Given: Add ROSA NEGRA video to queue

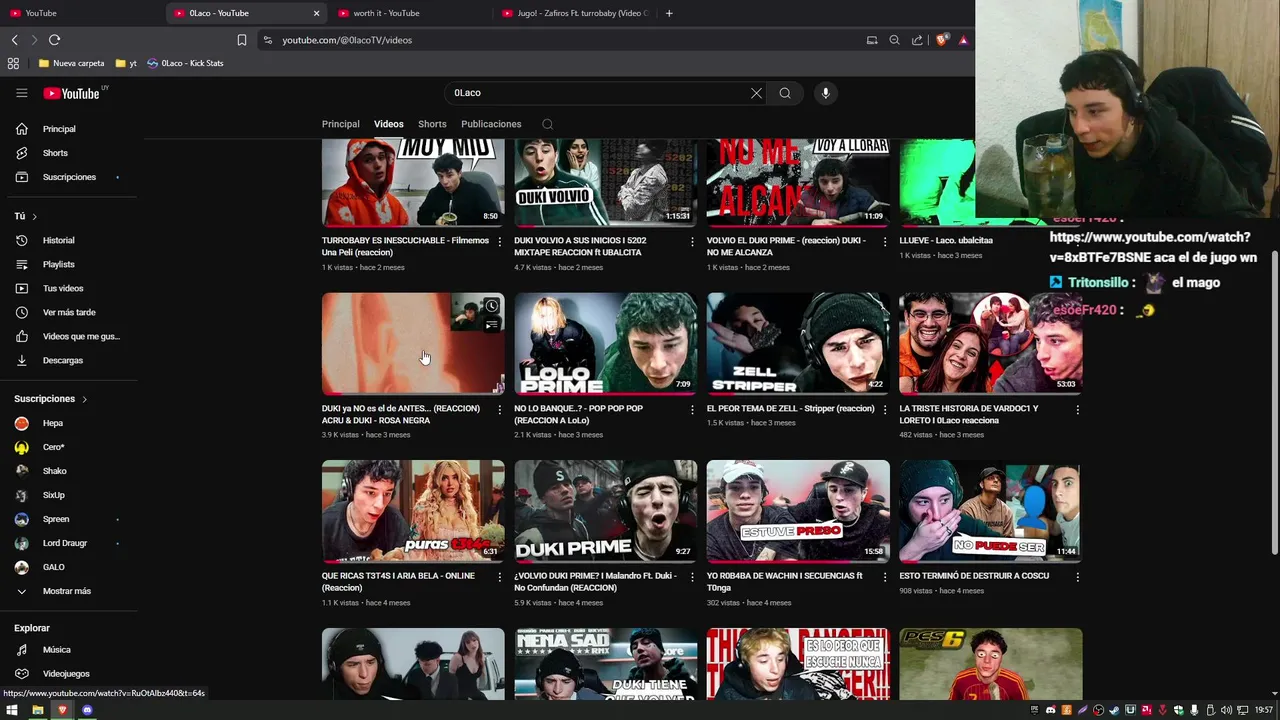Looking at the screenshot, I should [x=491, y=325].
